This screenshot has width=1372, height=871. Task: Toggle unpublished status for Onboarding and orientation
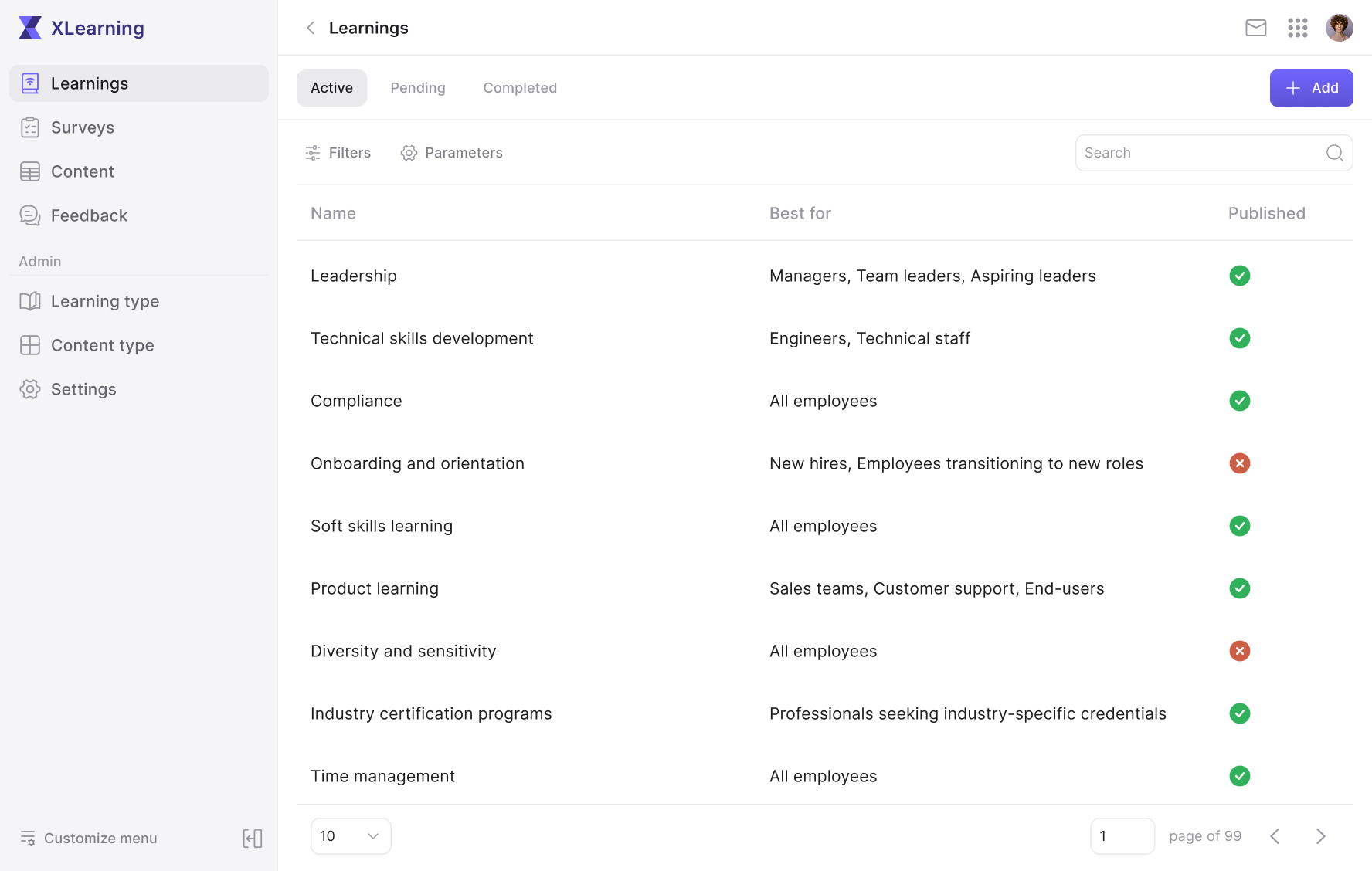pos(1240,463)
